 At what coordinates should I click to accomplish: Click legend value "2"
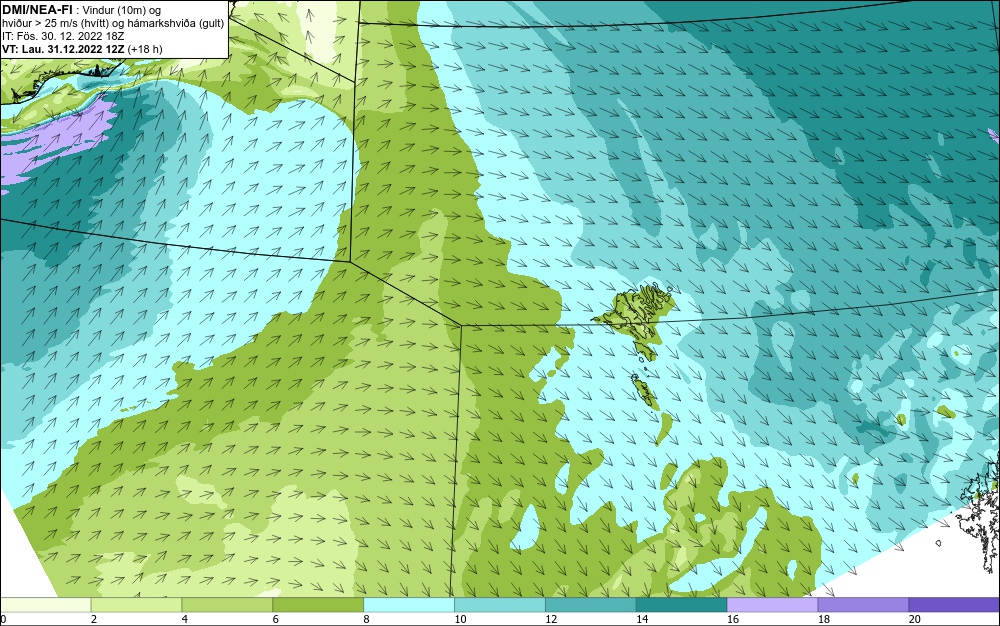pos(94,619)
